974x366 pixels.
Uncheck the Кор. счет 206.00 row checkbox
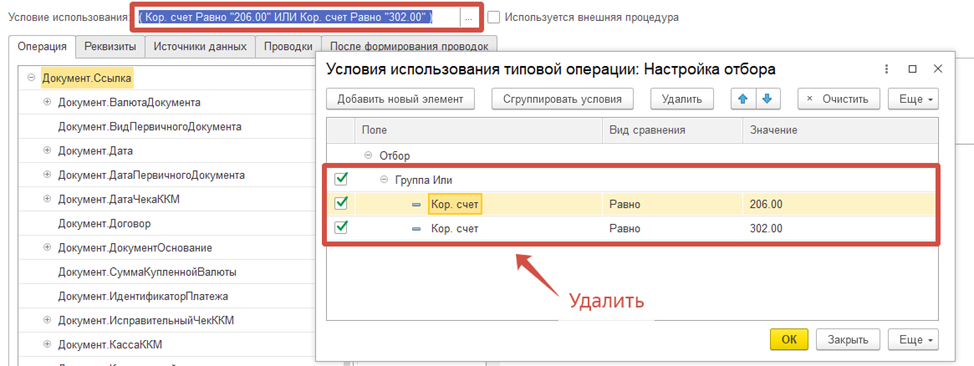[340, 204]
